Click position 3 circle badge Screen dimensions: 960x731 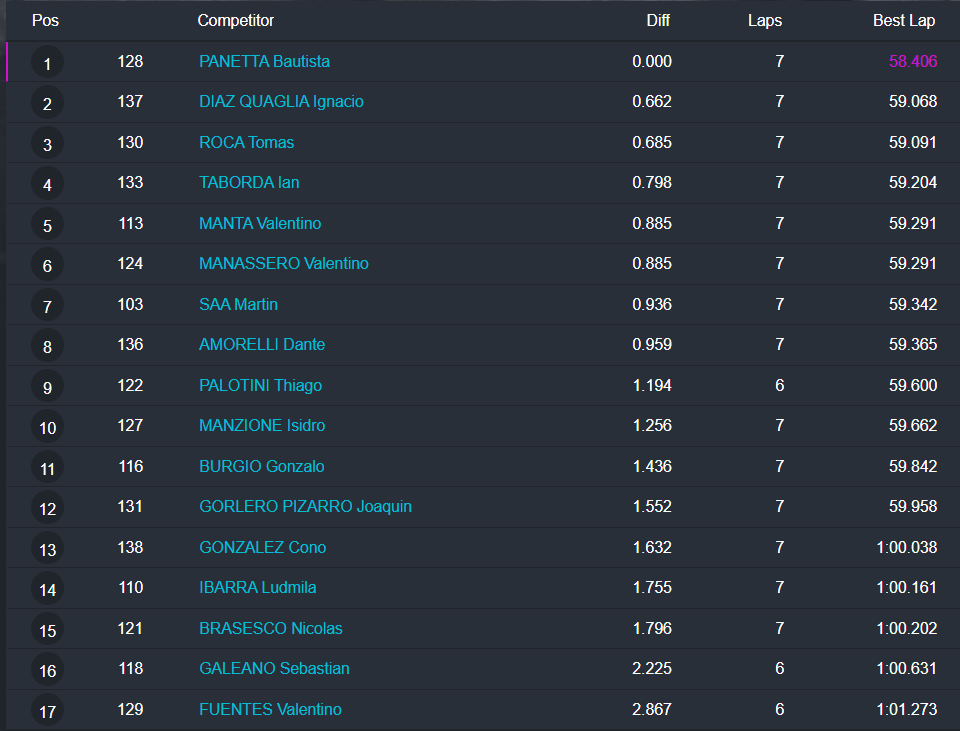tap(47, 145)
